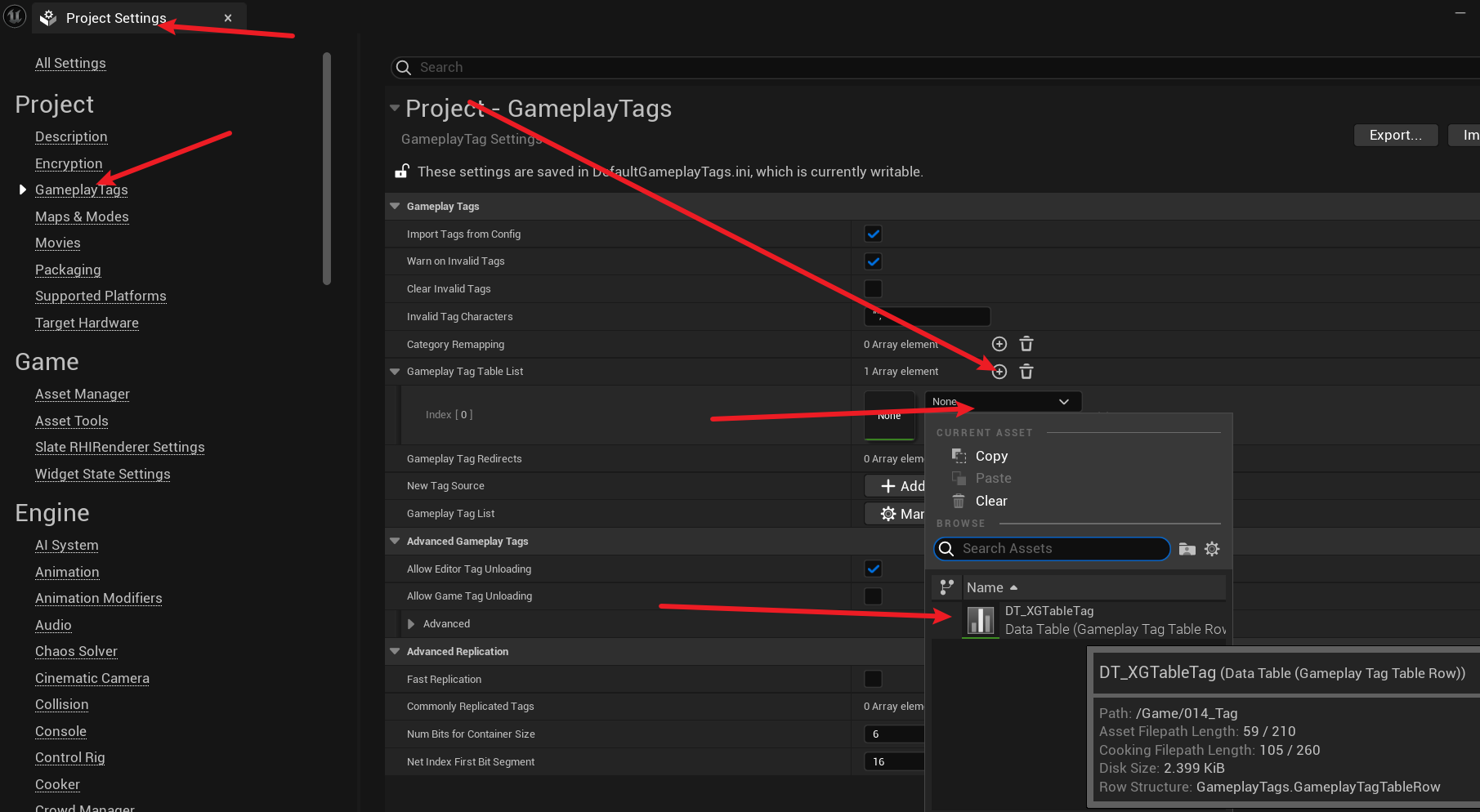Open Slate RHIRenderer Settings
The image size is (1480, 812).
pyautogui.click(x=120, y=447)
